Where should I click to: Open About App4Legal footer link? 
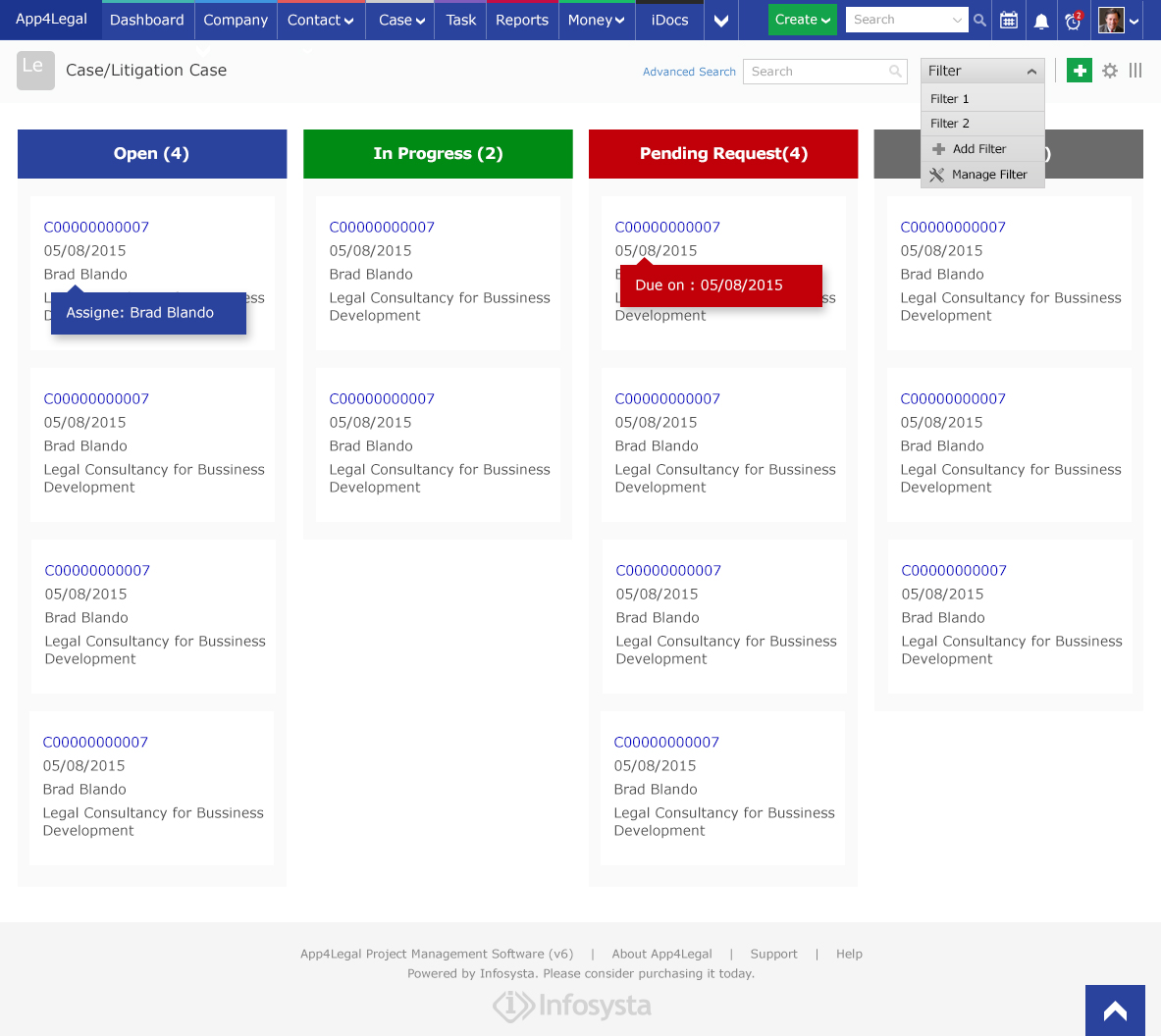point(661,954)
